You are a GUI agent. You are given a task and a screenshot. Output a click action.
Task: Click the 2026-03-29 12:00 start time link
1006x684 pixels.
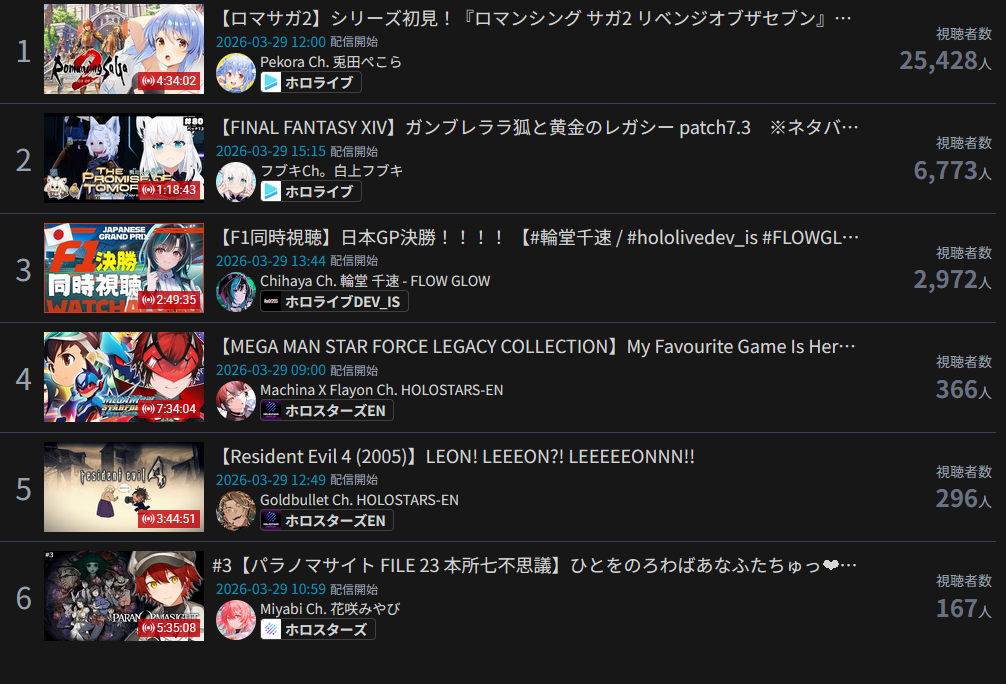271,42
